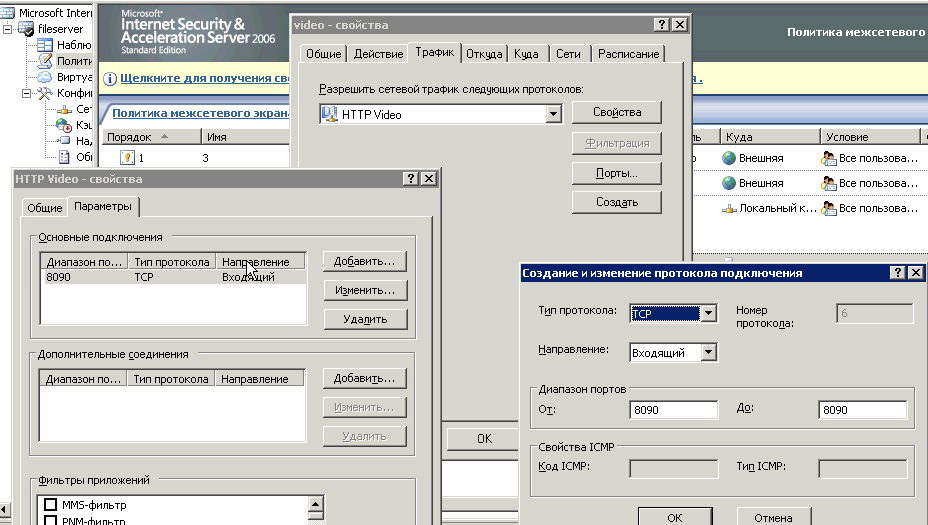Open the Направление Входящий dropdown
928x525 pixels.
pos(708,353)
